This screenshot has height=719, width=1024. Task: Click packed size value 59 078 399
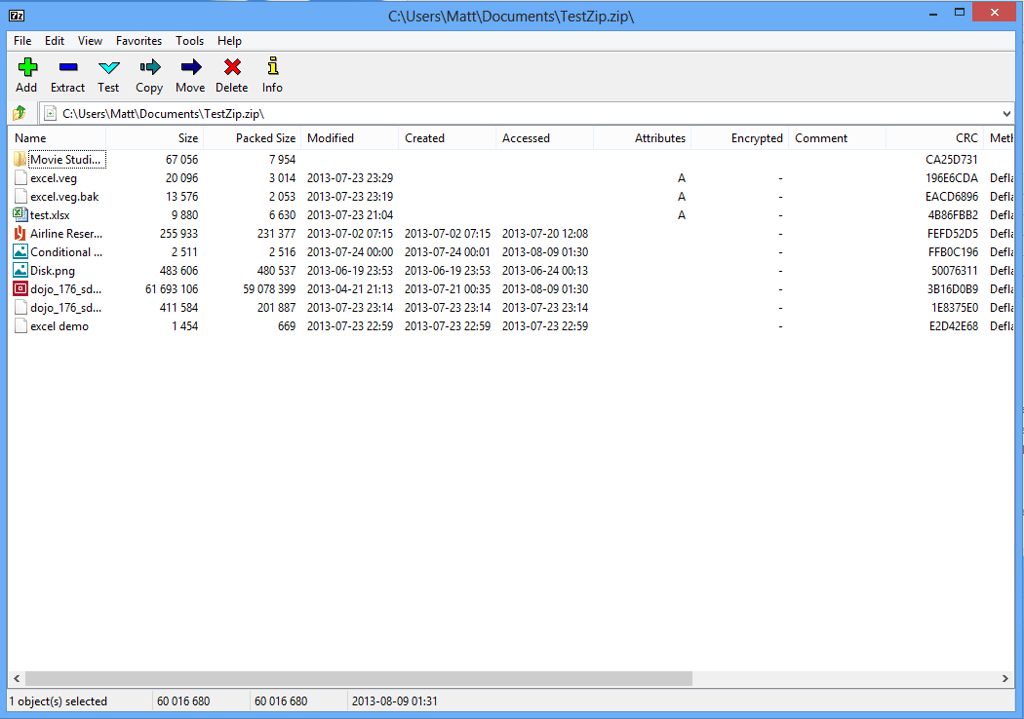[269, 289]
